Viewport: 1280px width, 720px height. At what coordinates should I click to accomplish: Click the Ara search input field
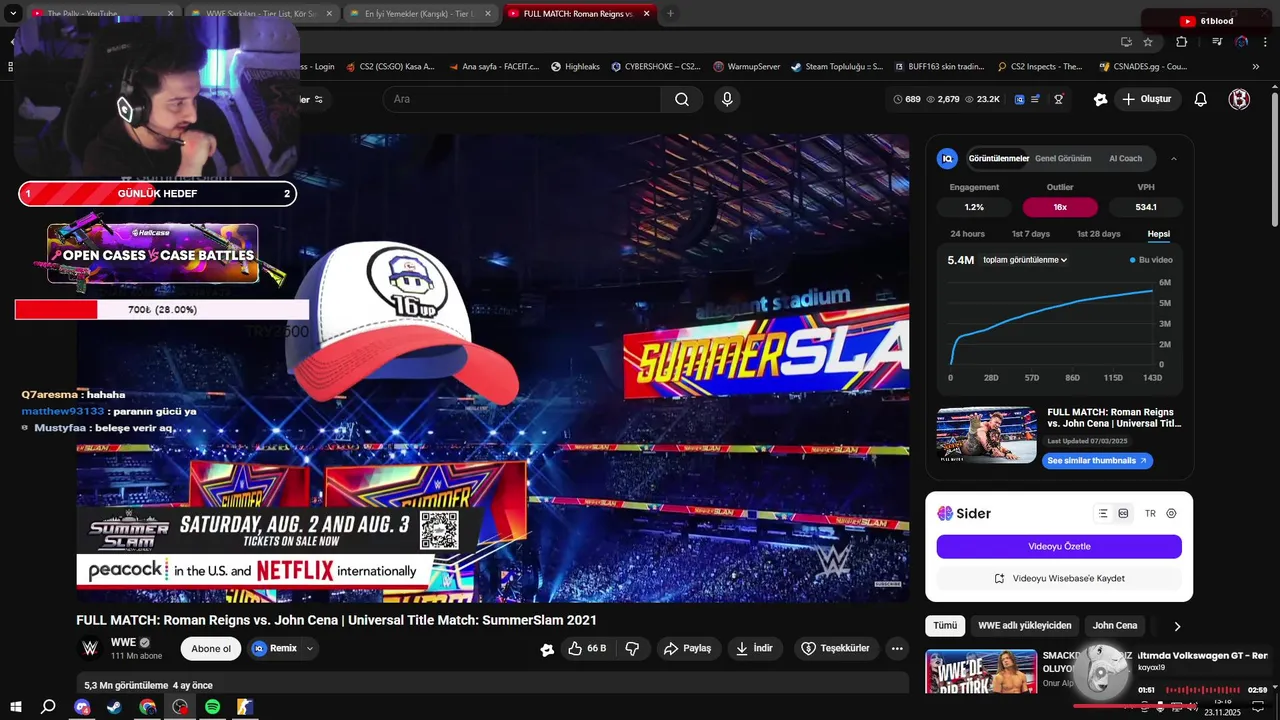click(x=521, y=99)
